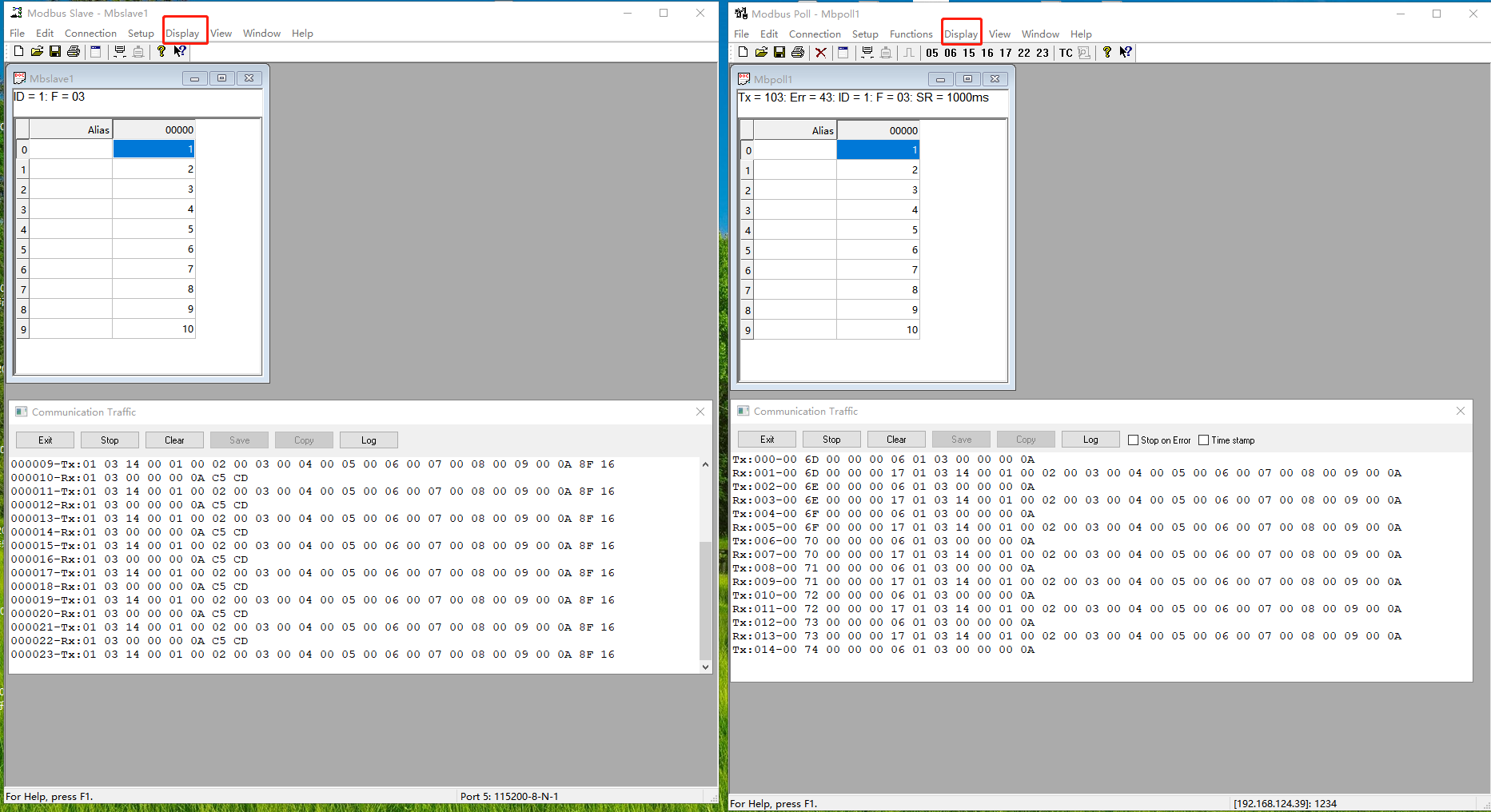Click function 17 toolbar button in Modbus Poll
The image size is (1491, 812).
coord(1006,53)
